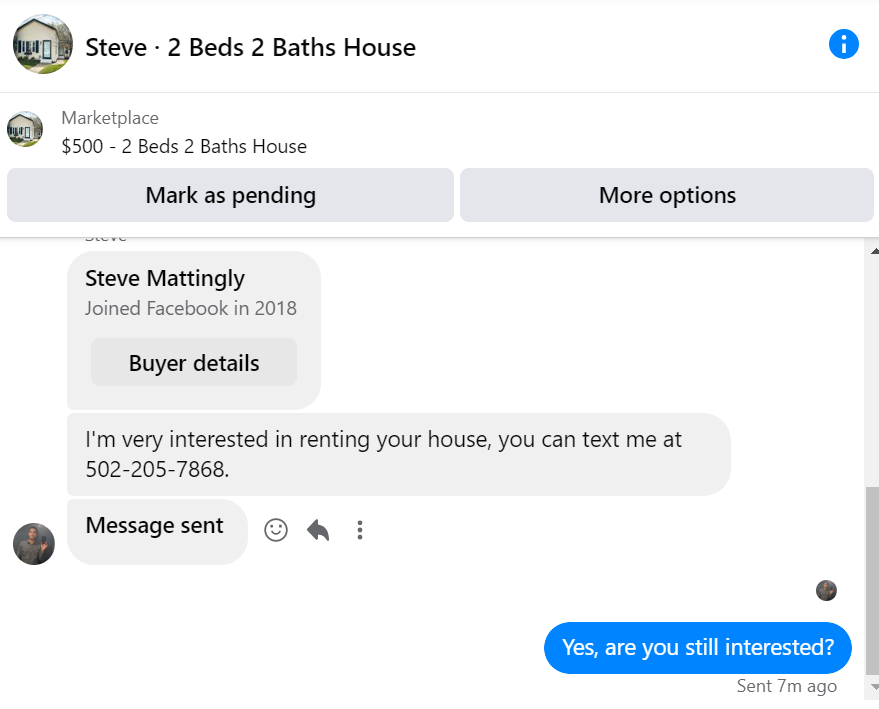Click the Steve Mattingly profile name
879x709 pixels.
165,278
